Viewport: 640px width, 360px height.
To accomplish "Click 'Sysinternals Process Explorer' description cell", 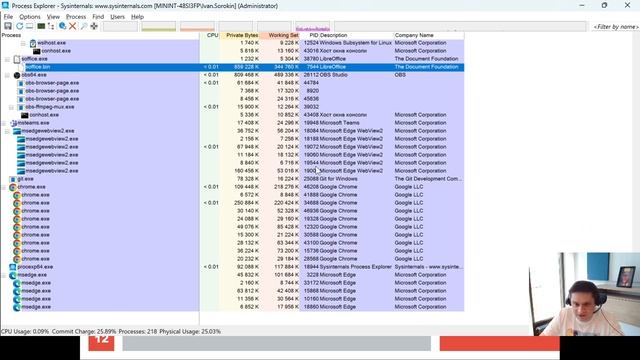I will (356, 267).
